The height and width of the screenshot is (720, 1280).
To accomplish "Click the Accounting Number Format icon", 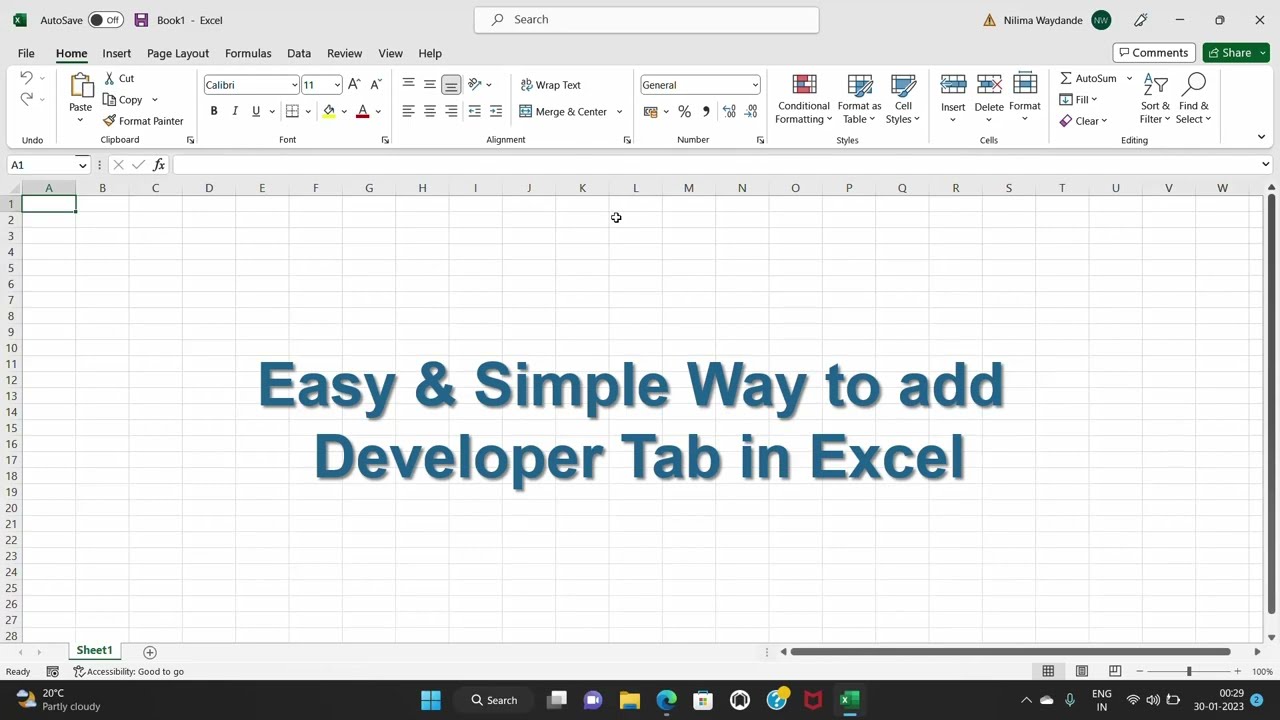I will click(651, 111).
